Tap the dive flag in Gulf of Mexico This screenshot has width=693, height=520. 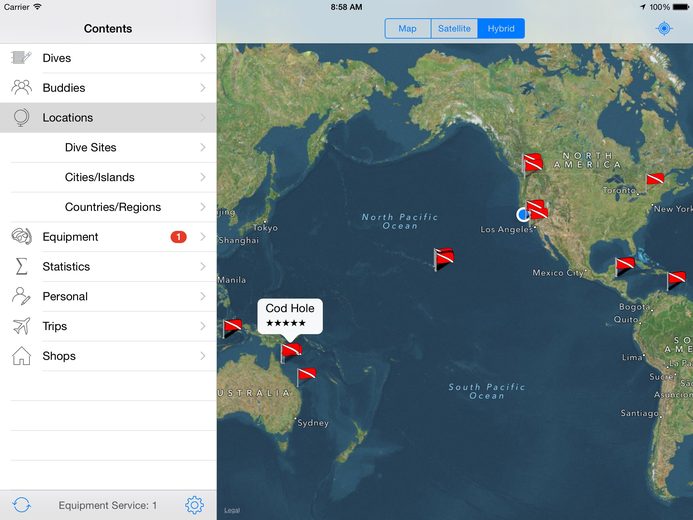tap(624, 266)
